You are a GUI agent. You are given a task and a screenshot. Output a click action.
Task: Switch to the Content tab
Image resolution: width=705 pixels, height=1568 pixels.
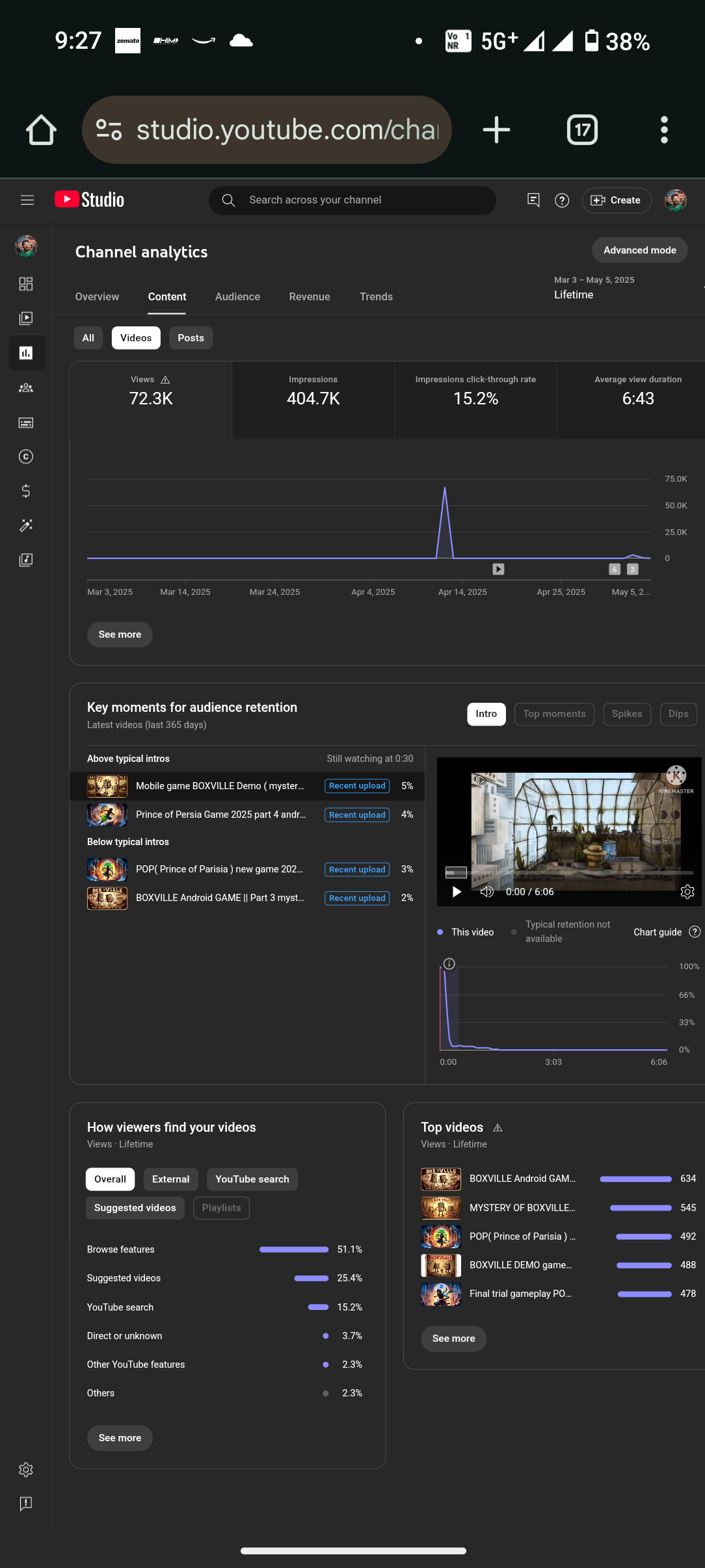coord(167,296)
